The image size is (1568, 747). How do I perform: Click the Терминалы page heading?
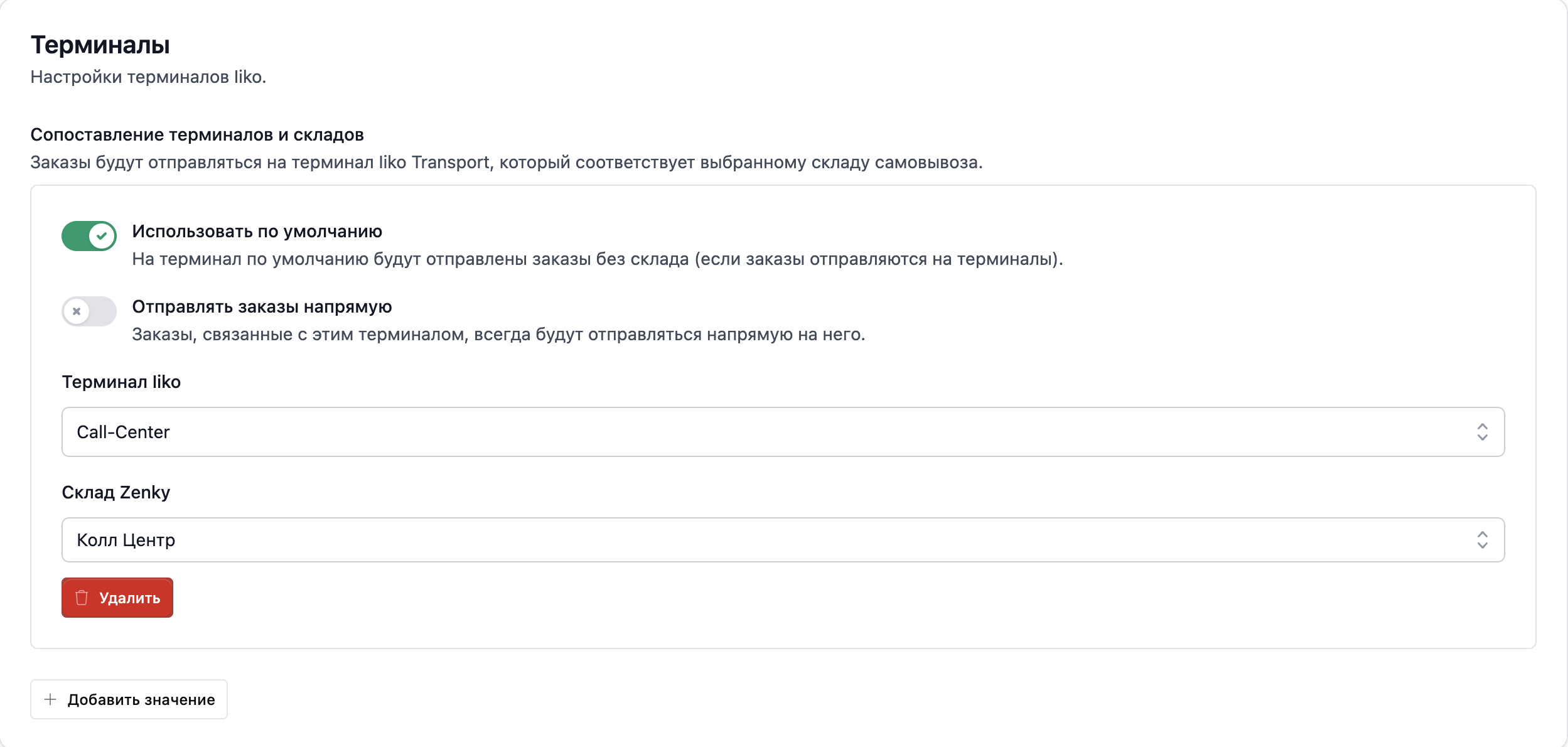100,45
